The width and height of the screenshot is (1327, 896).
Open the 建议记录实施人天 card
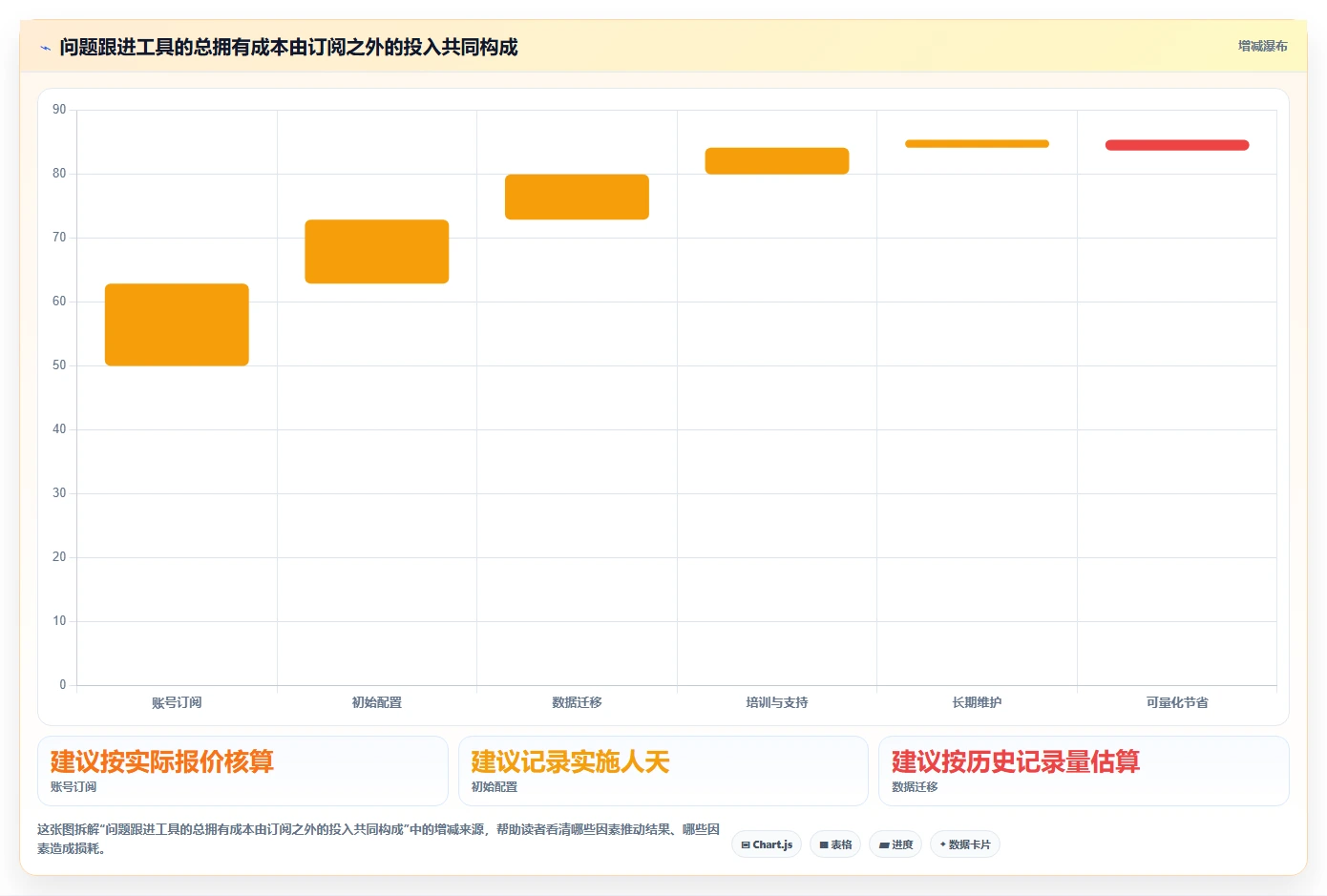(663, 771)
